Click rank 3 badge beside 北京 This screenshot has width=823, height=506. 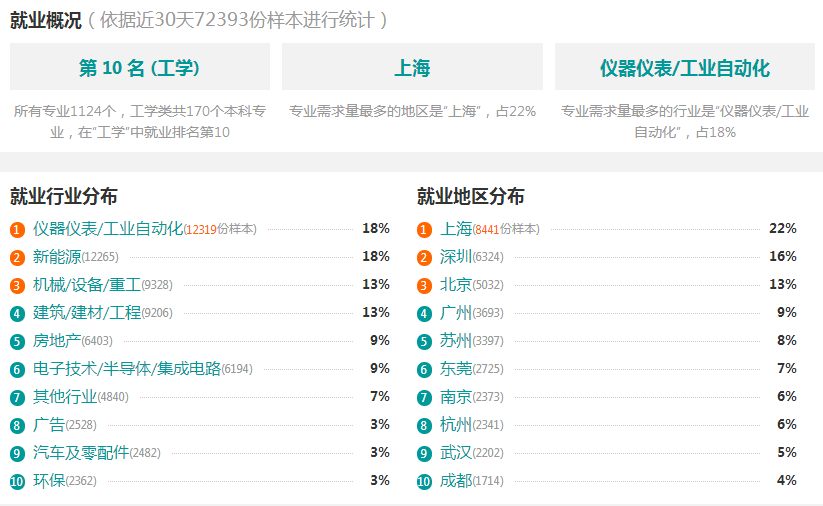pos(424,286)
